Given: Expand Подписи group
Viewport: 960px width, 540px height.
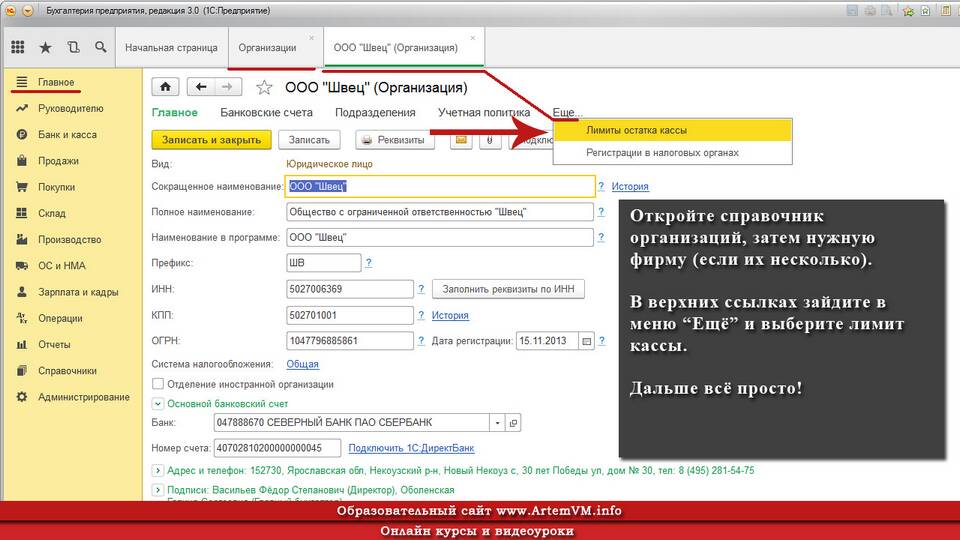Looking at the screenshot, I should pyautogui.click(x=158, y=490).
